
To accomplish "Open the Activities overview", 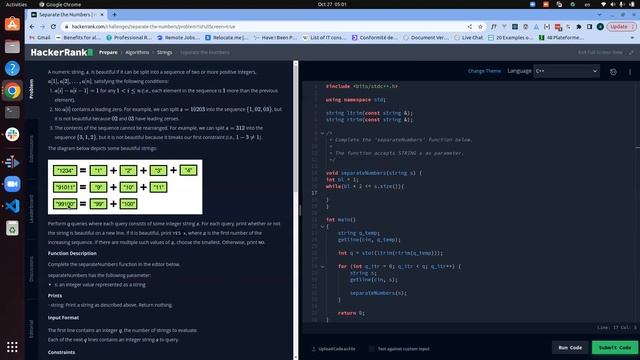I will (x=16, y=4).
